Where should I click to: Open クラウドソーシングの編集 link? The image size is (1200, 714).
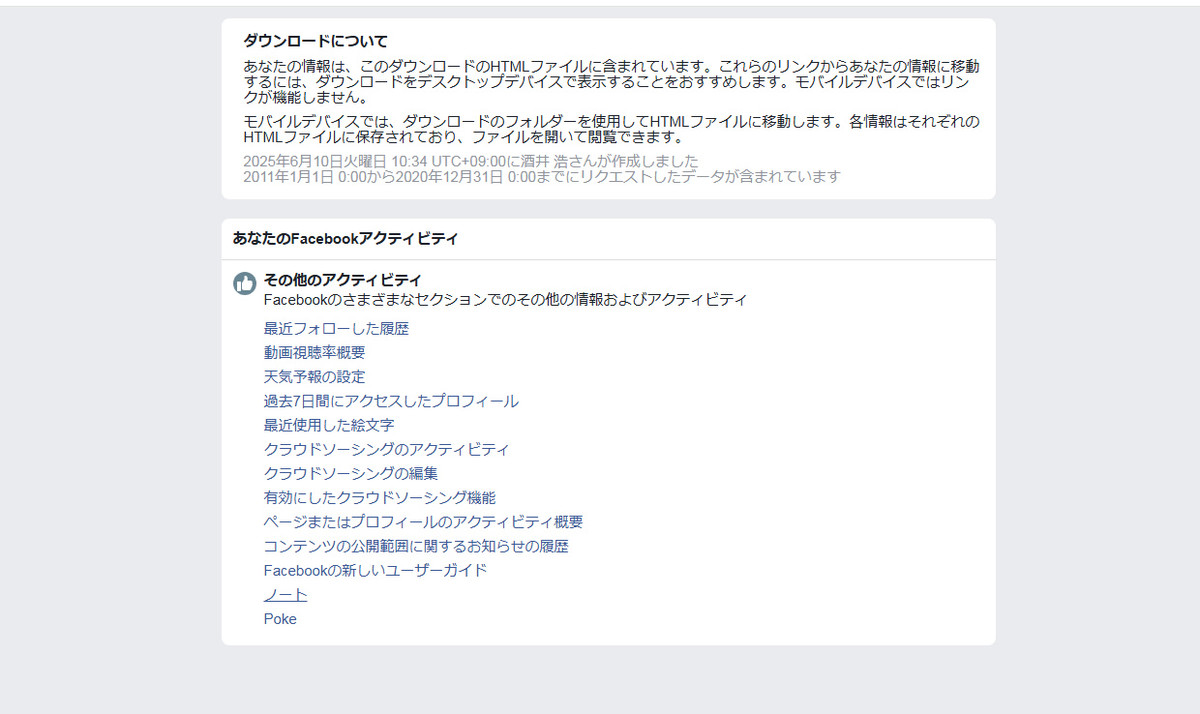(x=351, y=473)
